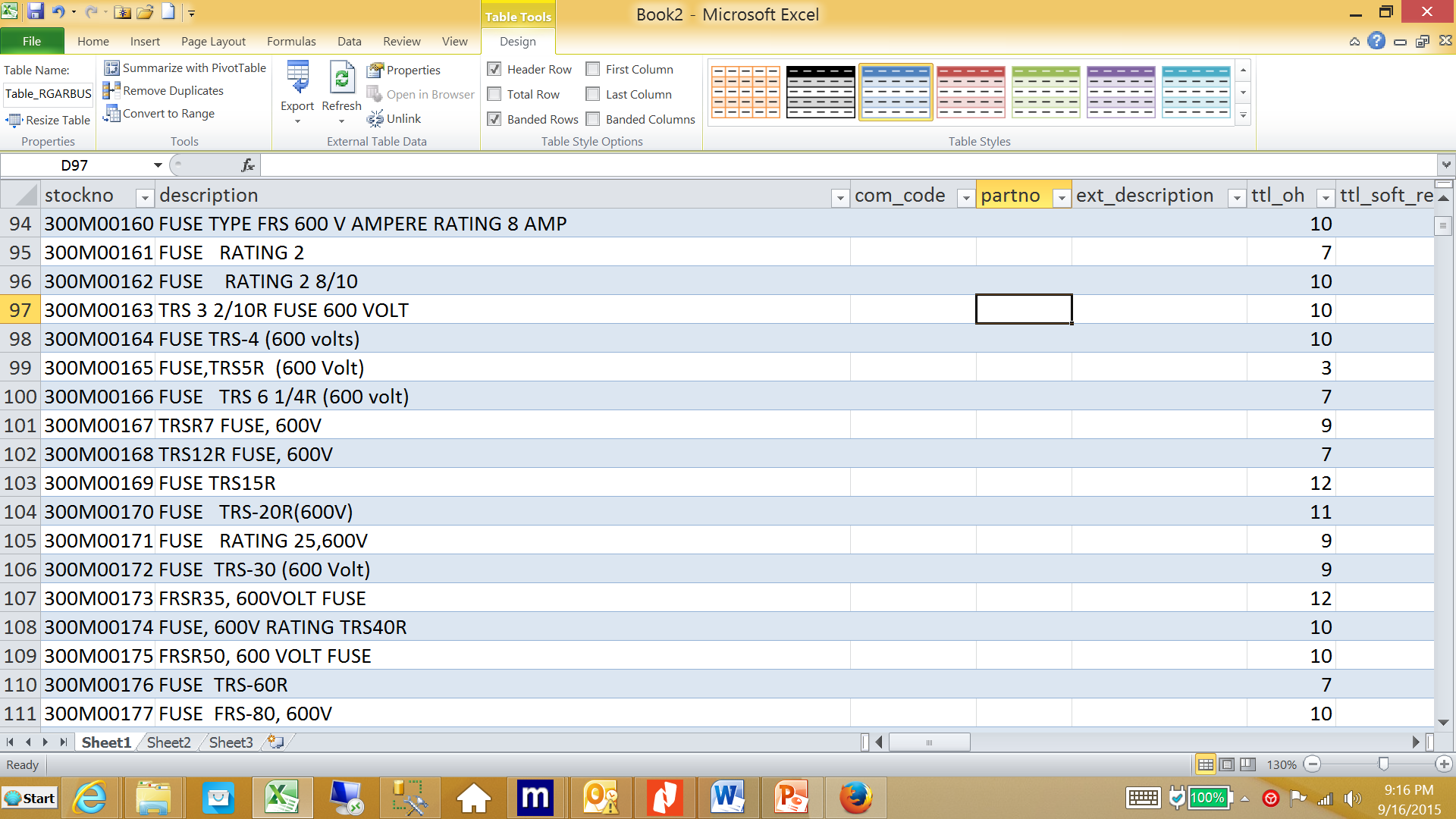The image size is (1456, 819).
Task: Click the Summarize with PivotTable icon
Action: (x=111, y=68)
